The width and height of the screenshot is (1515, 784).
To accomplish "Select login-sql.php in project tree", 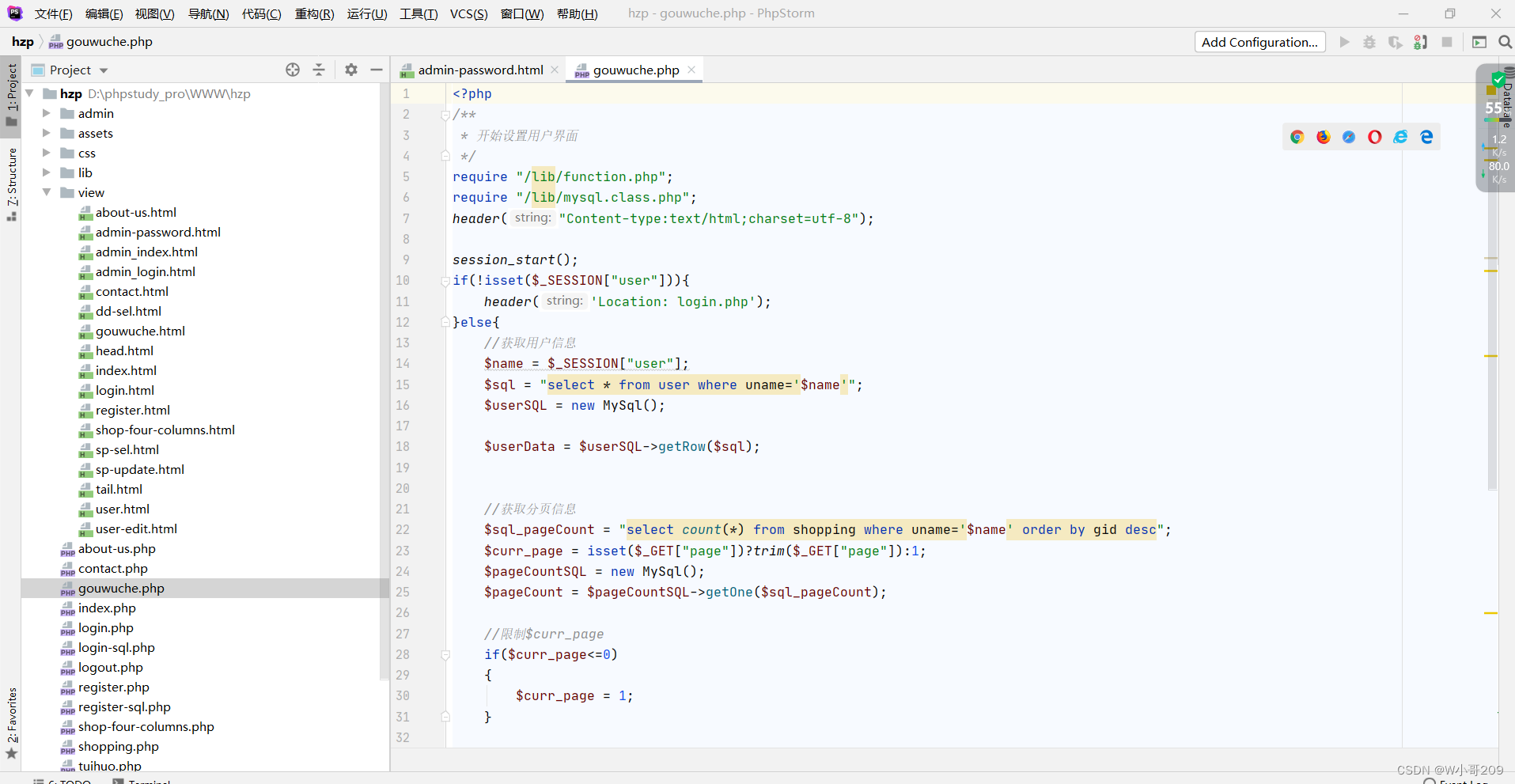I will pyautogui.click(x=116, y=647).
